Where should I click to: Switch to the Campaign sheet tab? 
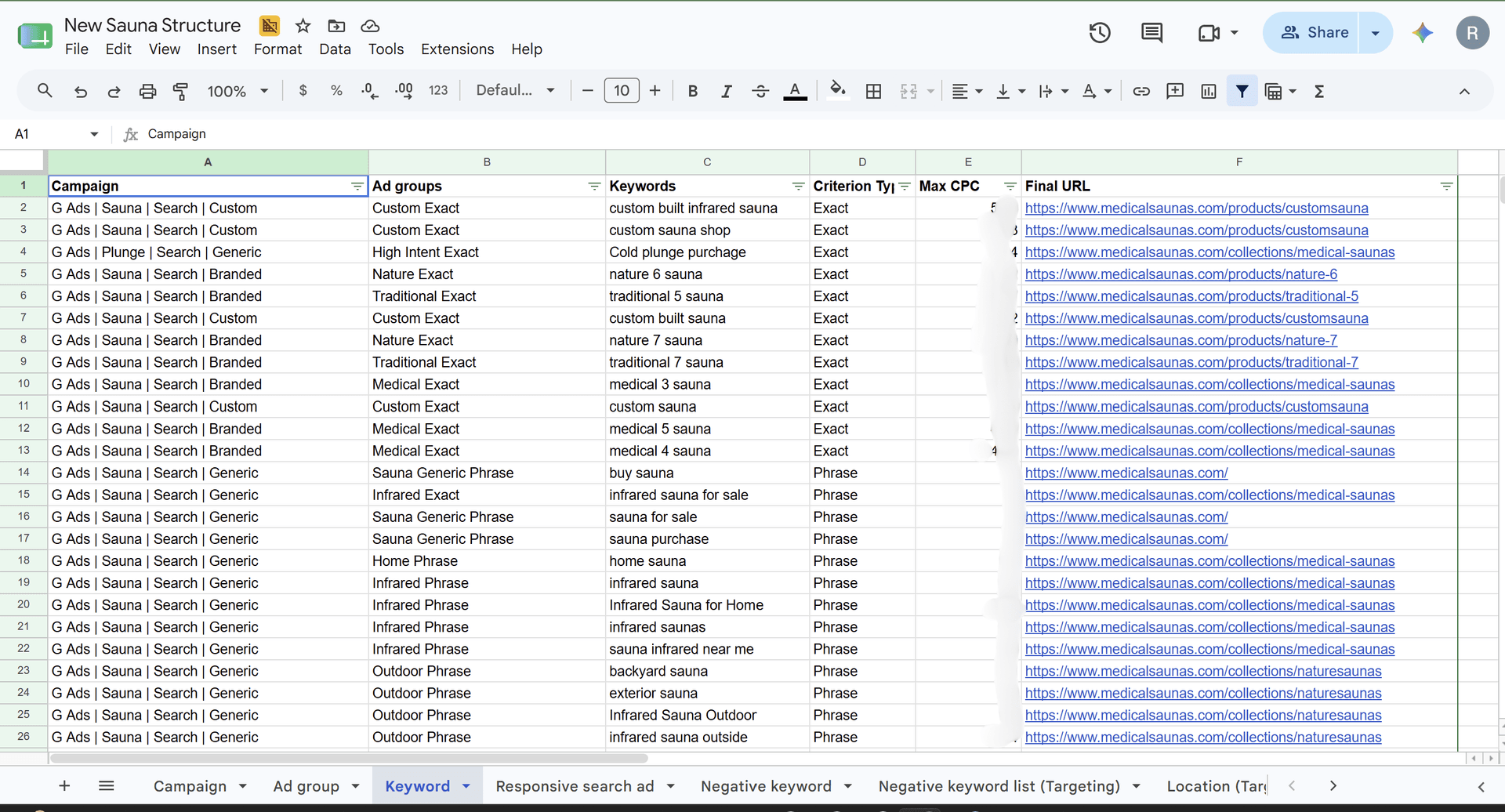pos(190,786)
